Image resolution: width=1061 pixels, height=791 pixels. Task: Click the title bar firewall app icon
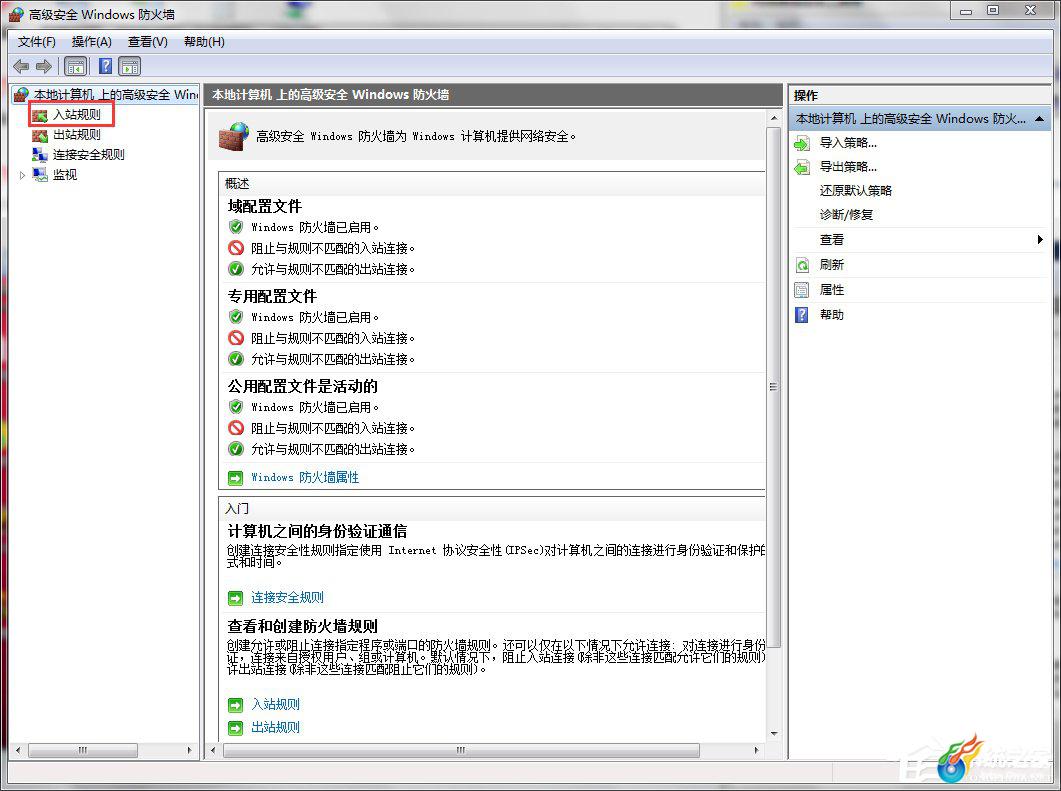pyautogui.click(x=16, y=14)
